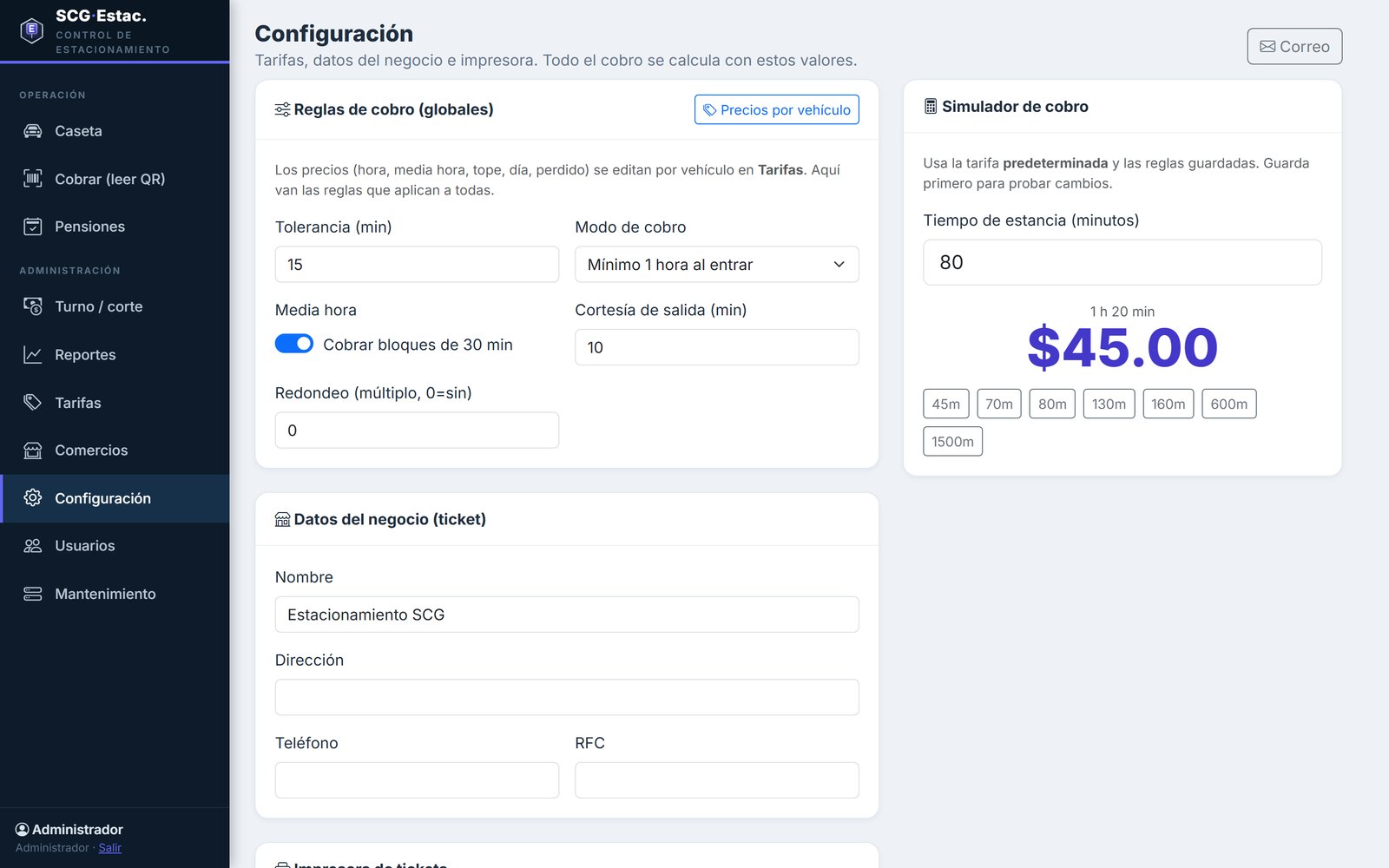Focus the Tolerancia (min) field
1389x868 pixels.
pyautogui.click(x=417, y=264)
